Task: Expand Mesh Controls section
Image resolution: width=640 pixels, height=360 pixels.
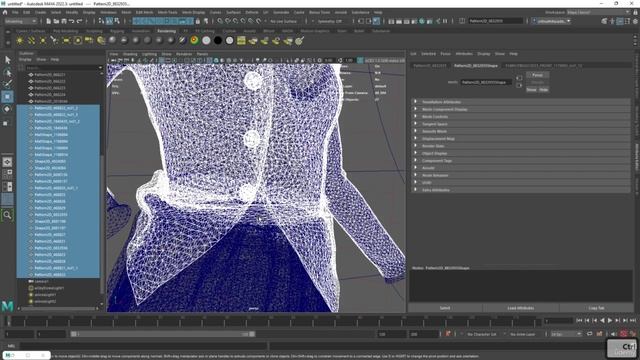Action: click(x=521, y=116)
